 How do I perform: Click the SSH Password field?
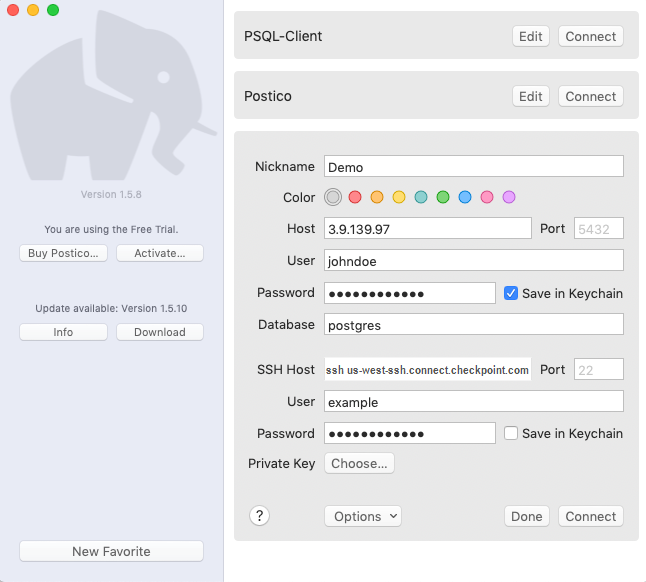click(x=410, y=433)
